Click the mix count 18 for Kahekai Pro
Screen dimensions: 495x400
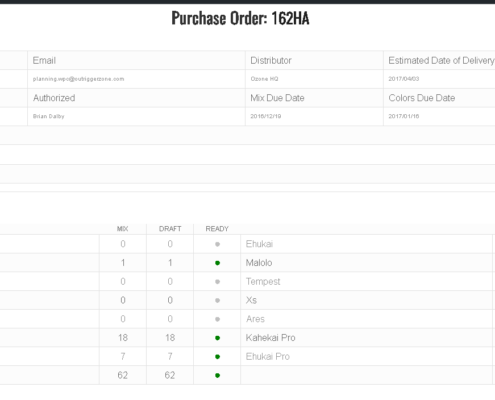(123, 338)
